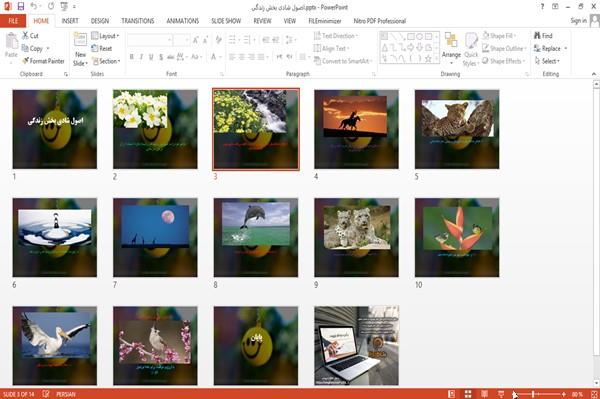Toggle Italic formatting
The width and height of the screenshot is (600, 399).
click(x=141, y=57)
